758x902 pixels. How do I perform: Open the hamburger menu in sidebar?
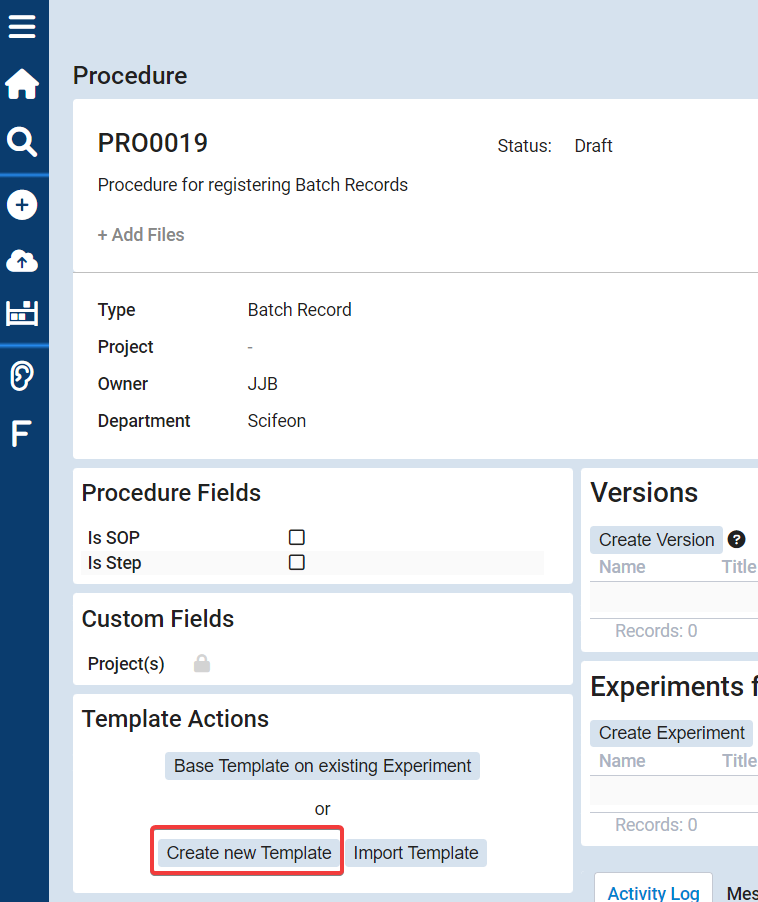(x=22, y=26)
